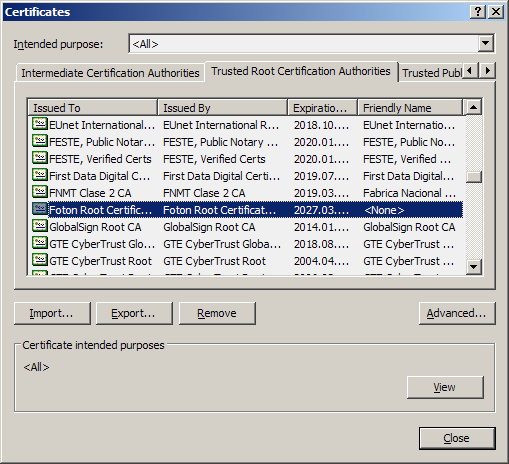
Task: Select the First Data Digital C... entry
Action: 99,176
